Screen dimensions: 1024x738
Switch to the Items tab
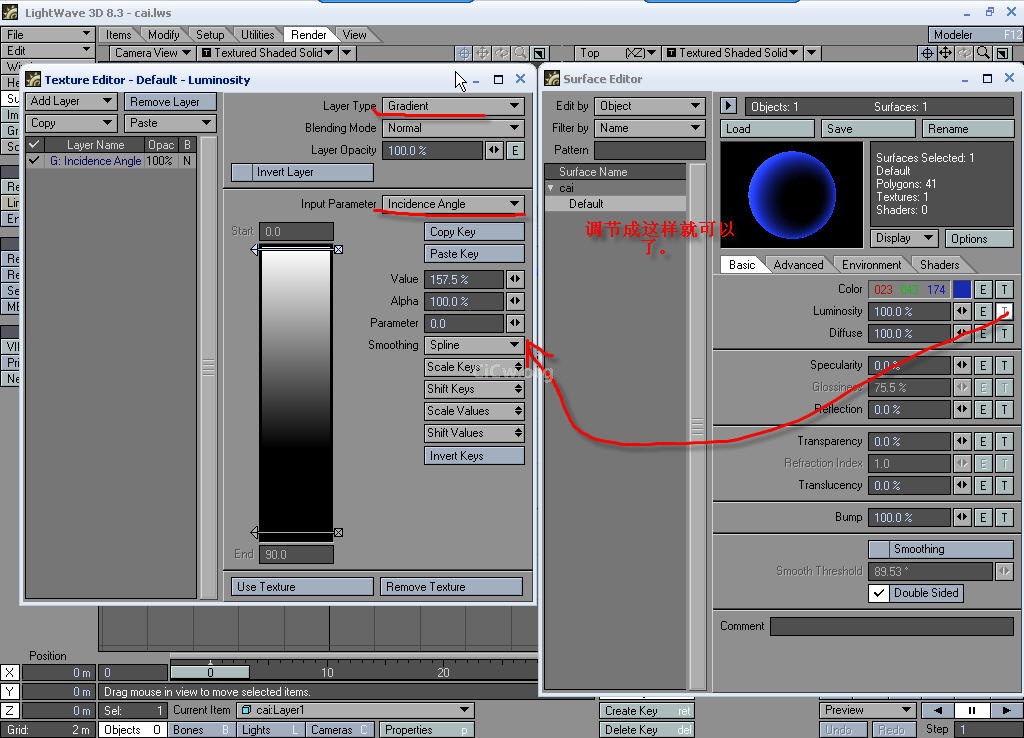point(119,35)
